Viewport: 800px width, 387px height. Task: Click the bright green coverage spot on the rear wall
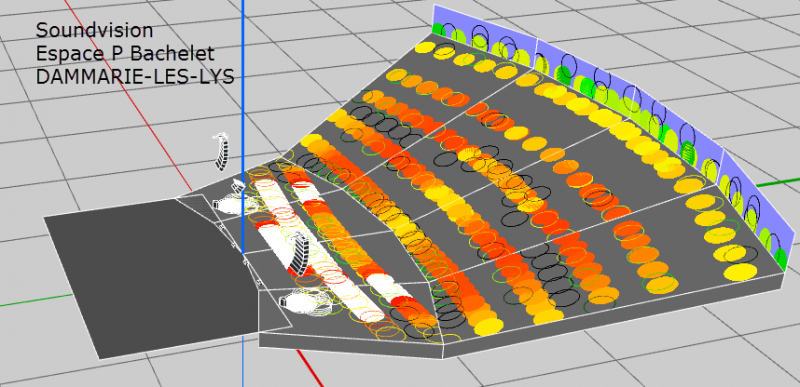point(562,74)
